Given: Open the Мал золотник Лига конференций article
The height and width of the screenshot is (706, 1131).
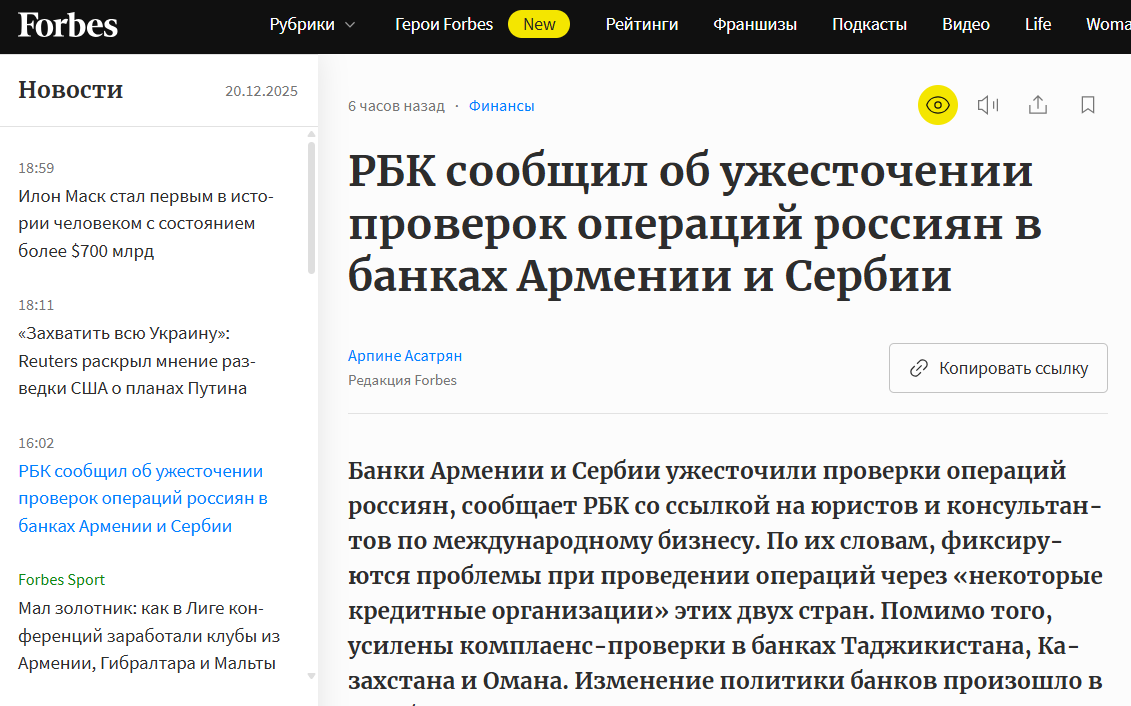Looking at the screenshot, I should [x=149, y=635].
